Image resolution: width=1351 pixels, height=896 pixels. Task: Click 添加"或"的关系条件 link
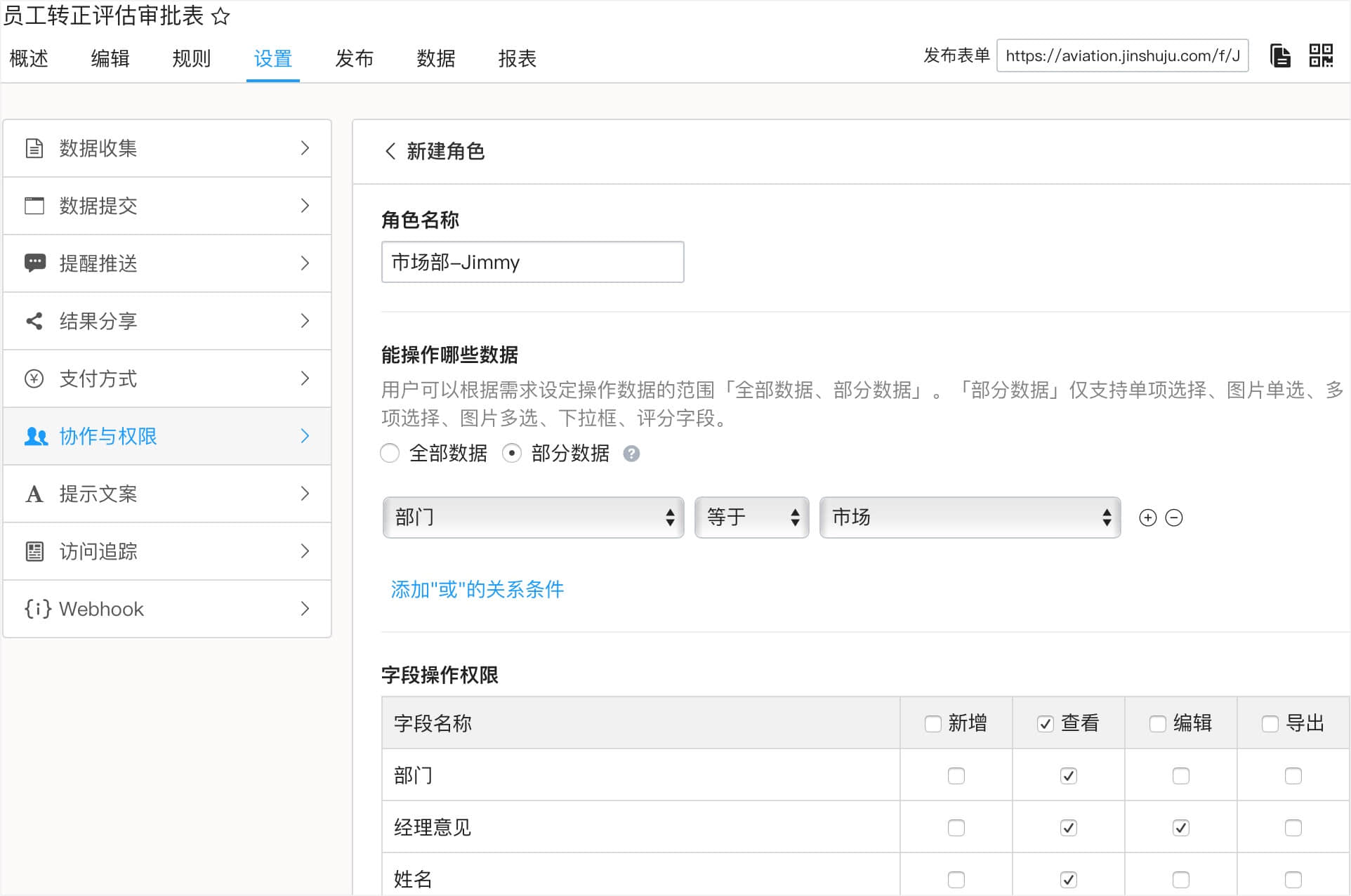pos(477,589)
